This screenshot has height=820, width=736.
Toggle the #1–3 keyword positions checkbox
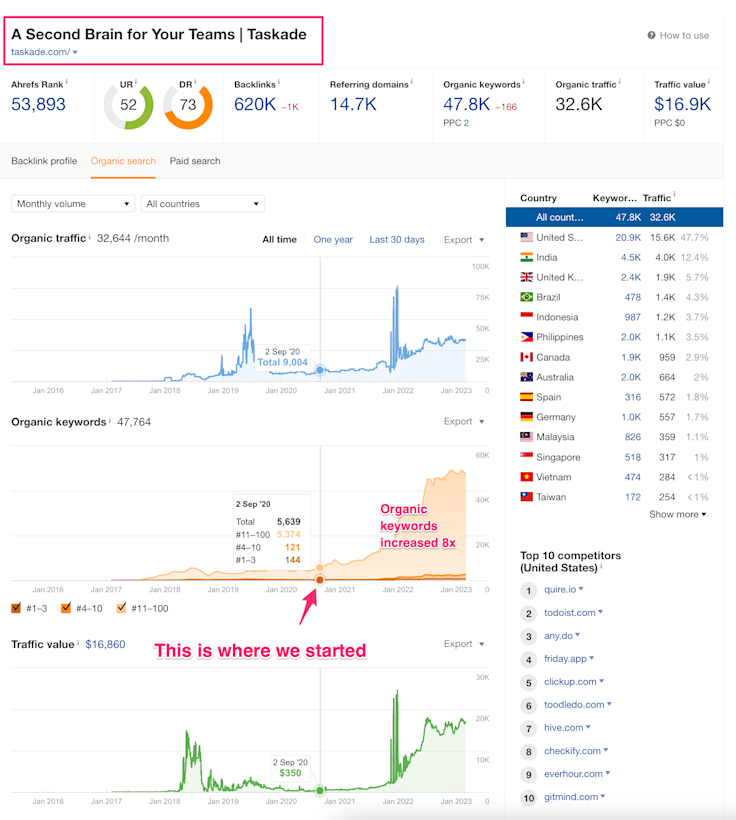click(17, 608)
